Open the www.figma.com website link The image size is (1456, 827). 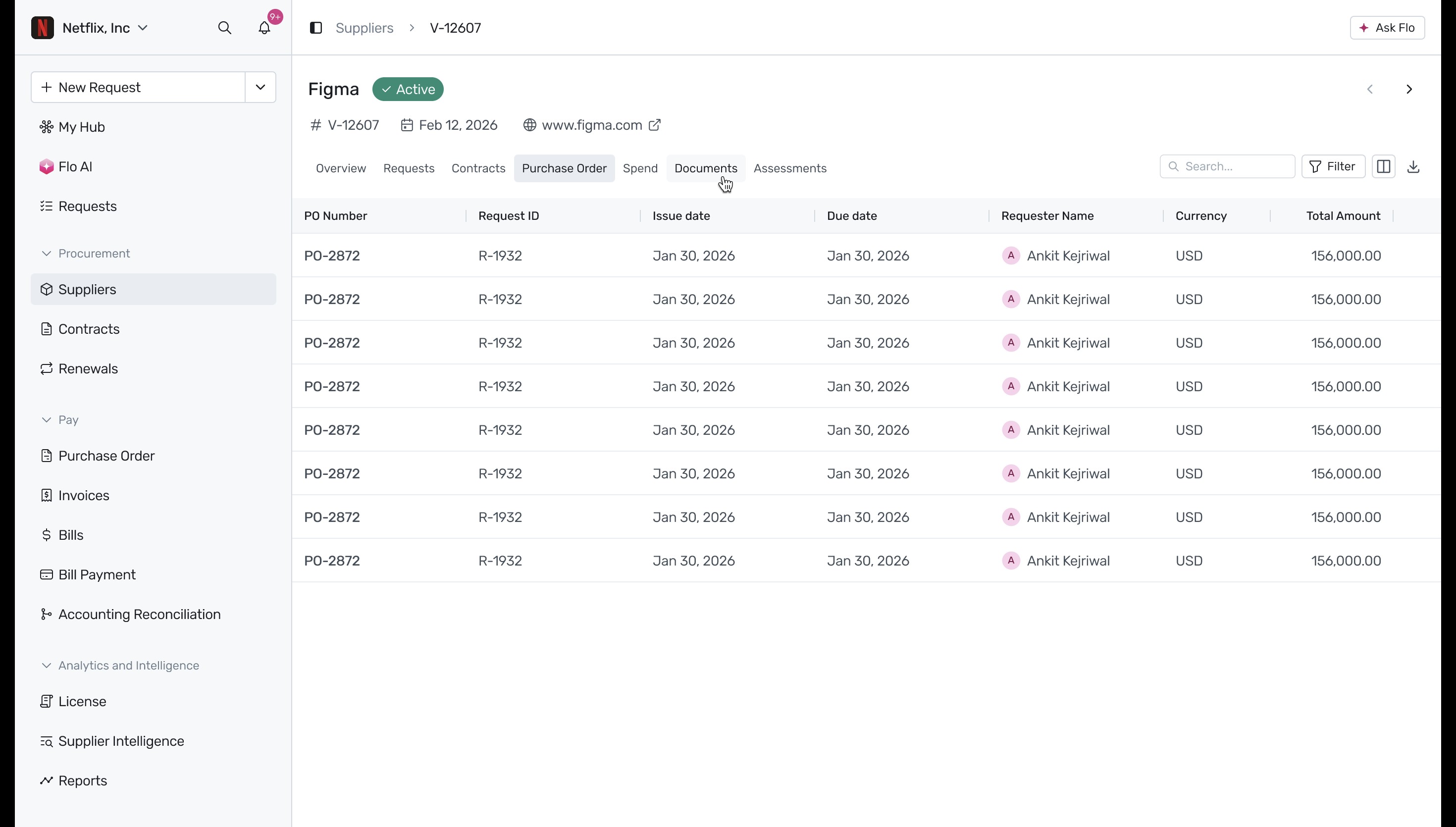pos(592,125)
